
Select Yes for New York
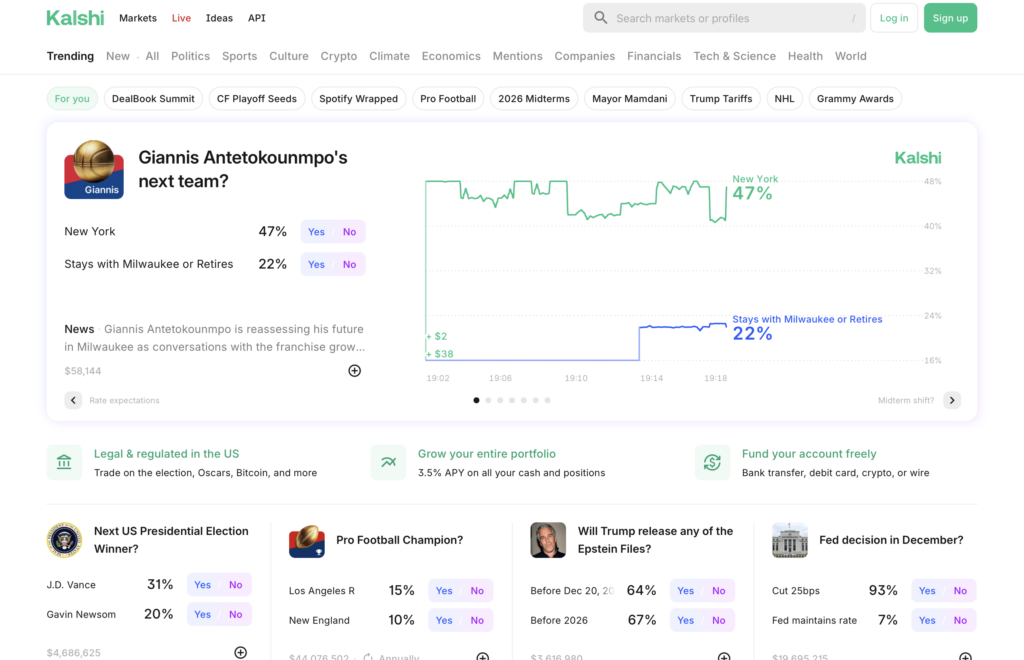[316, 232]
